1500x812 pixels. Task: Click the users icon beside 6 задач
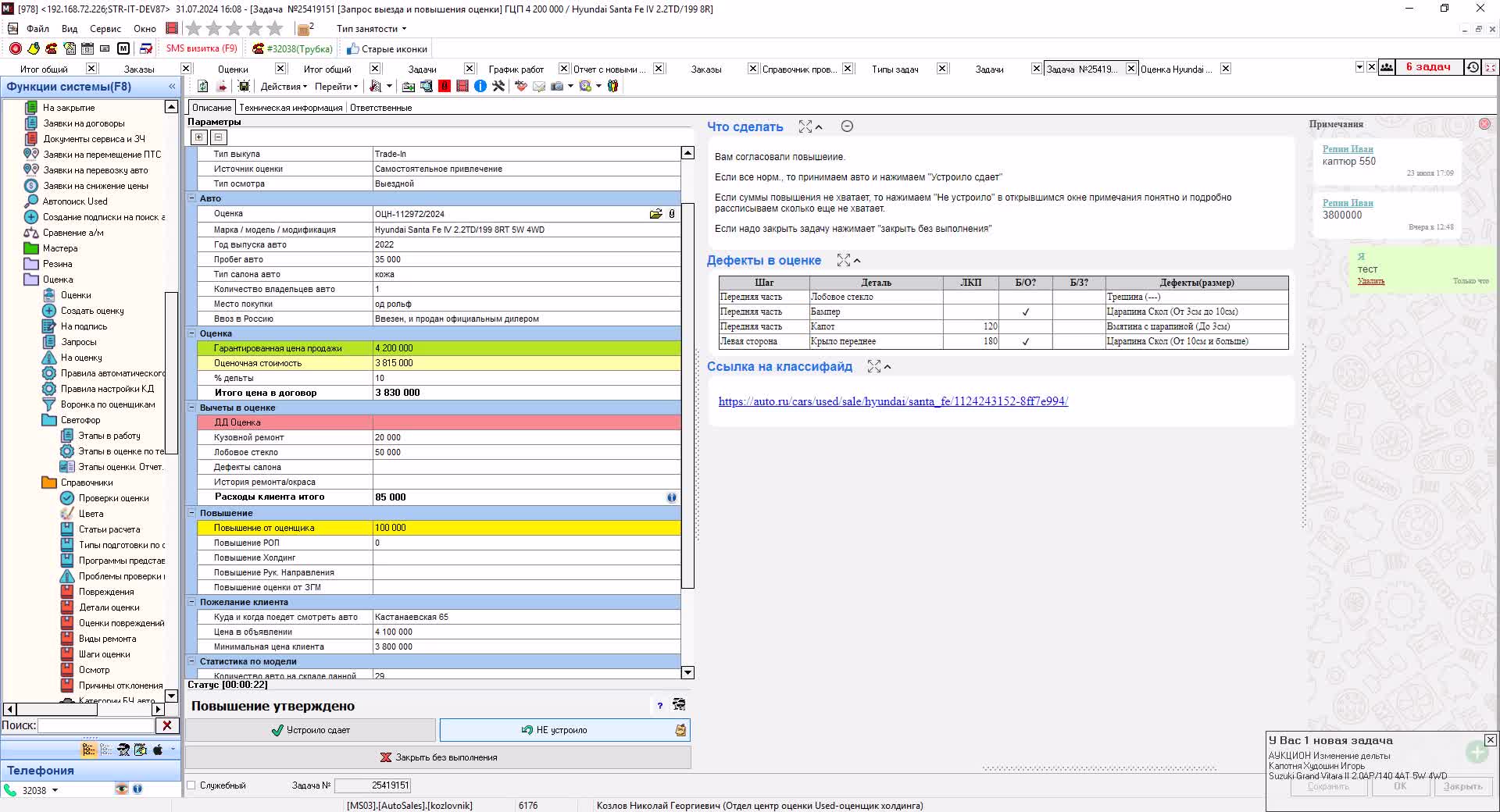point(1387,67)
